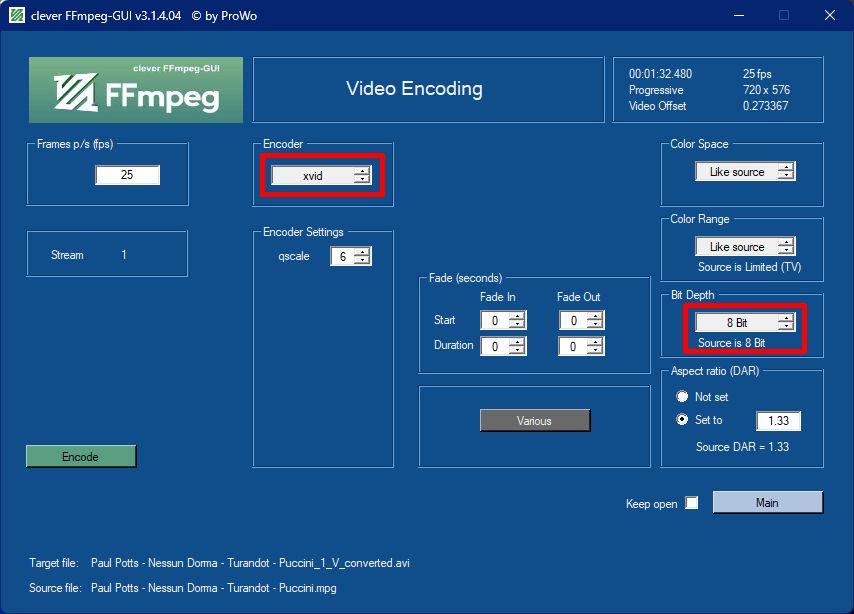Step Color Range selector up arrow

[786, 242]
